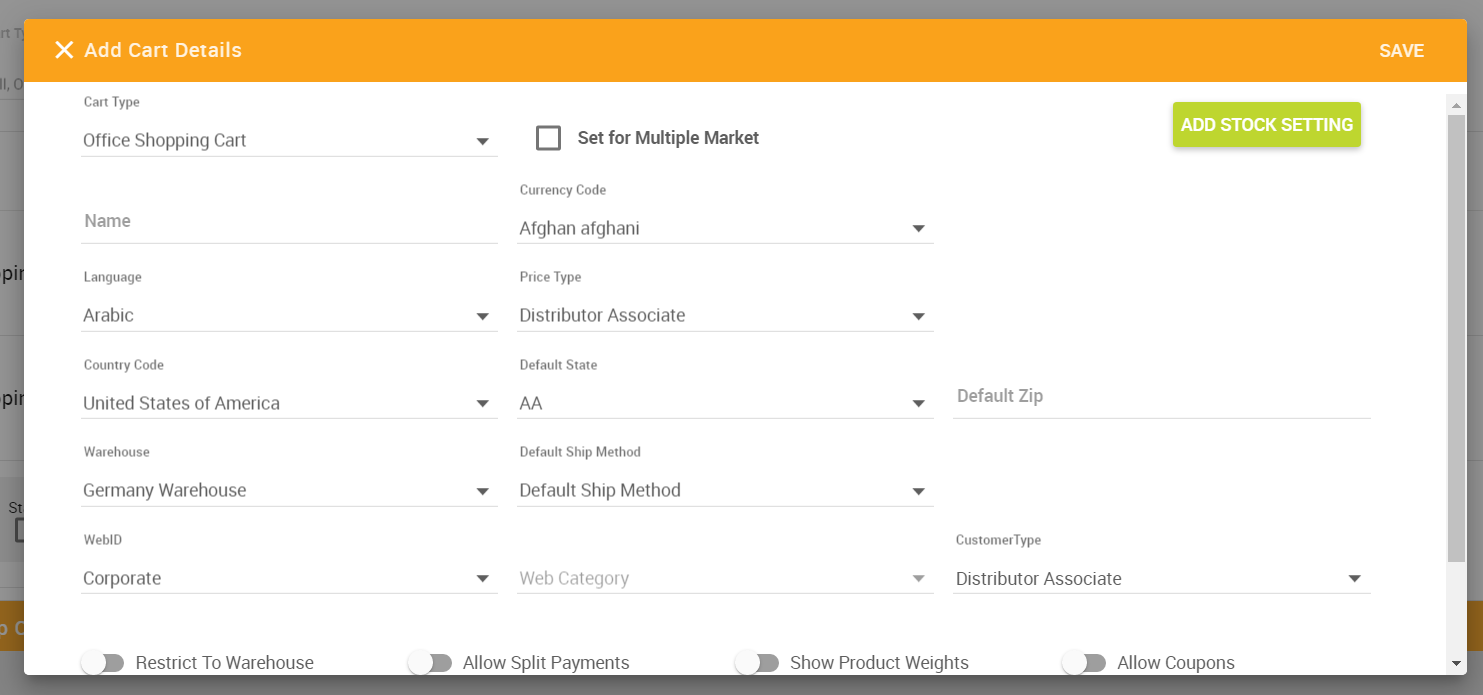Enable the Allow Coupons toggle

pyautogui.click(x=1084, y=663)
